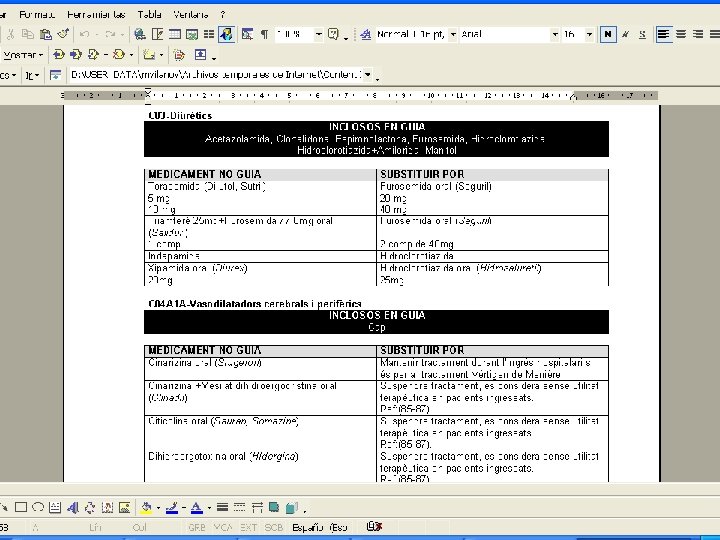Open the font size dropdown
The height and width of the screenshot is (540, 720).
pos(589,34)
